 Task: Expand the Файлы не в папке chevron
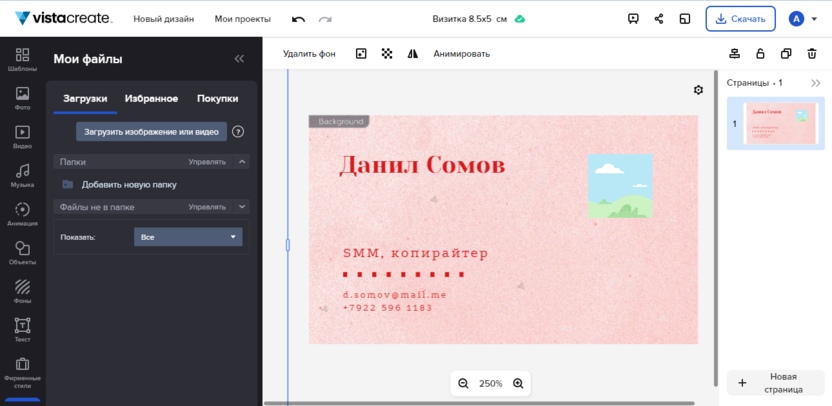(242, 207)
